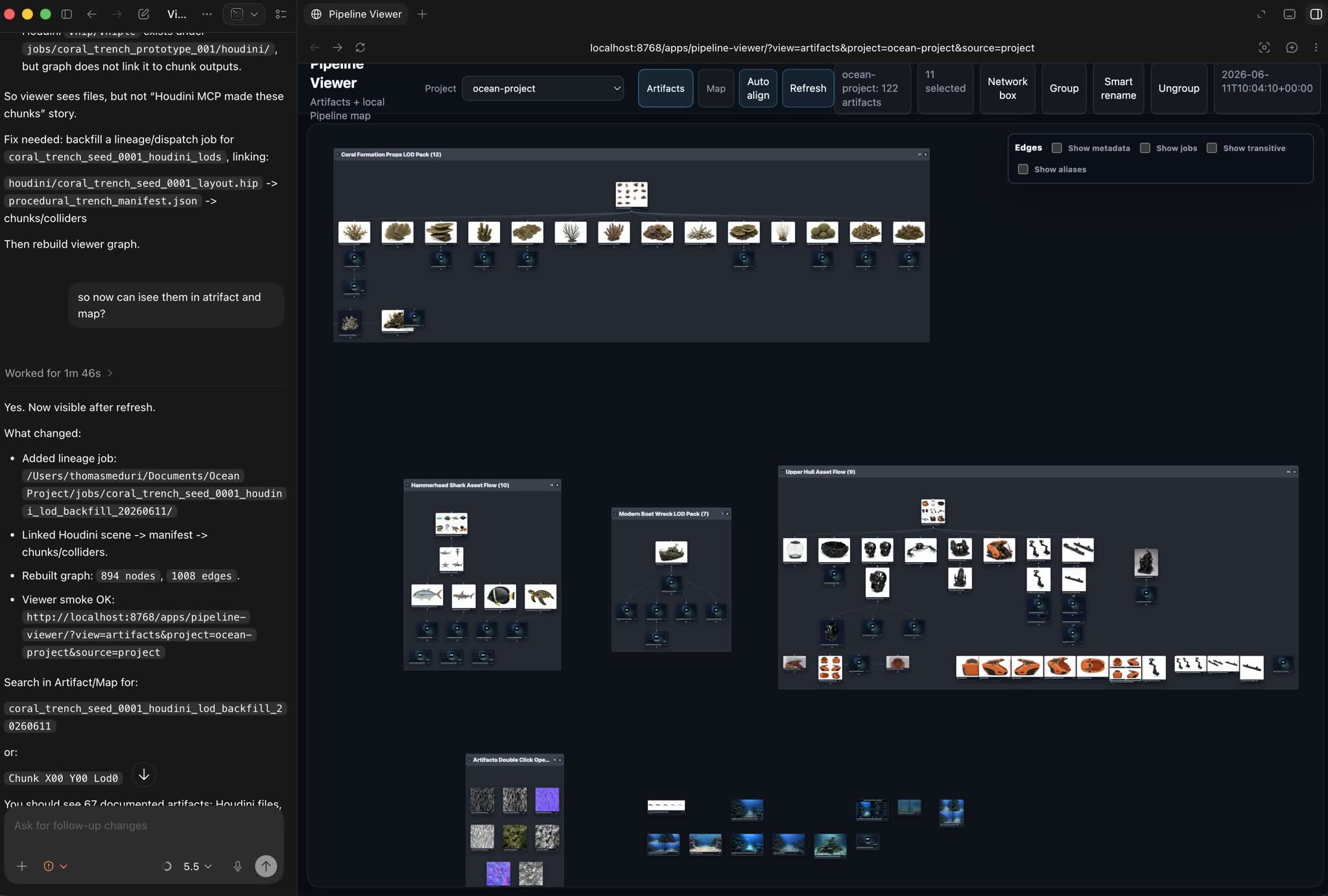Screen dimensions: 1328x896
Task: Open the chat more options ellipsis
Action: pos(206,14)
